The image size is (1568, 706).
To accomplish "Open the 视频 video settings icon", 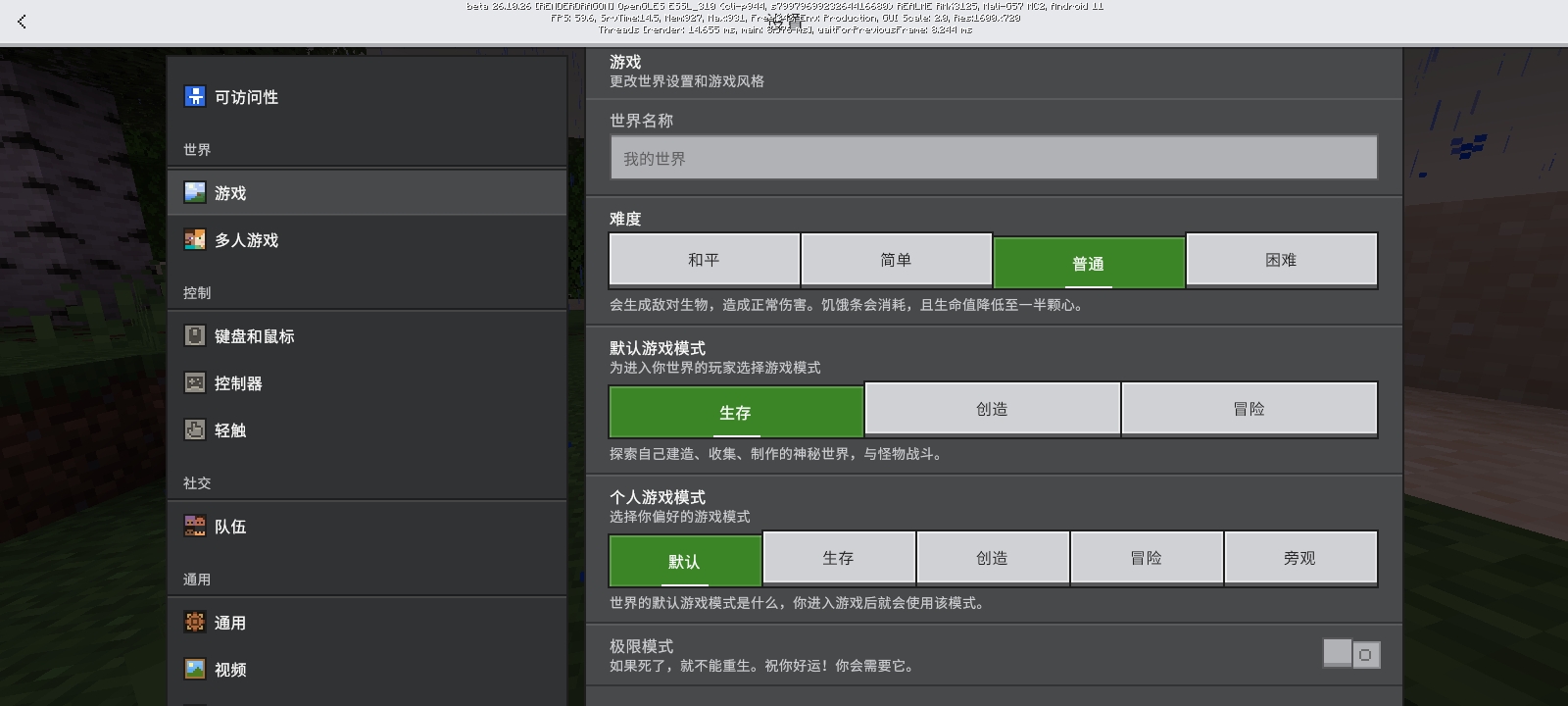I will pyautogui.click(x=195, y=669).
